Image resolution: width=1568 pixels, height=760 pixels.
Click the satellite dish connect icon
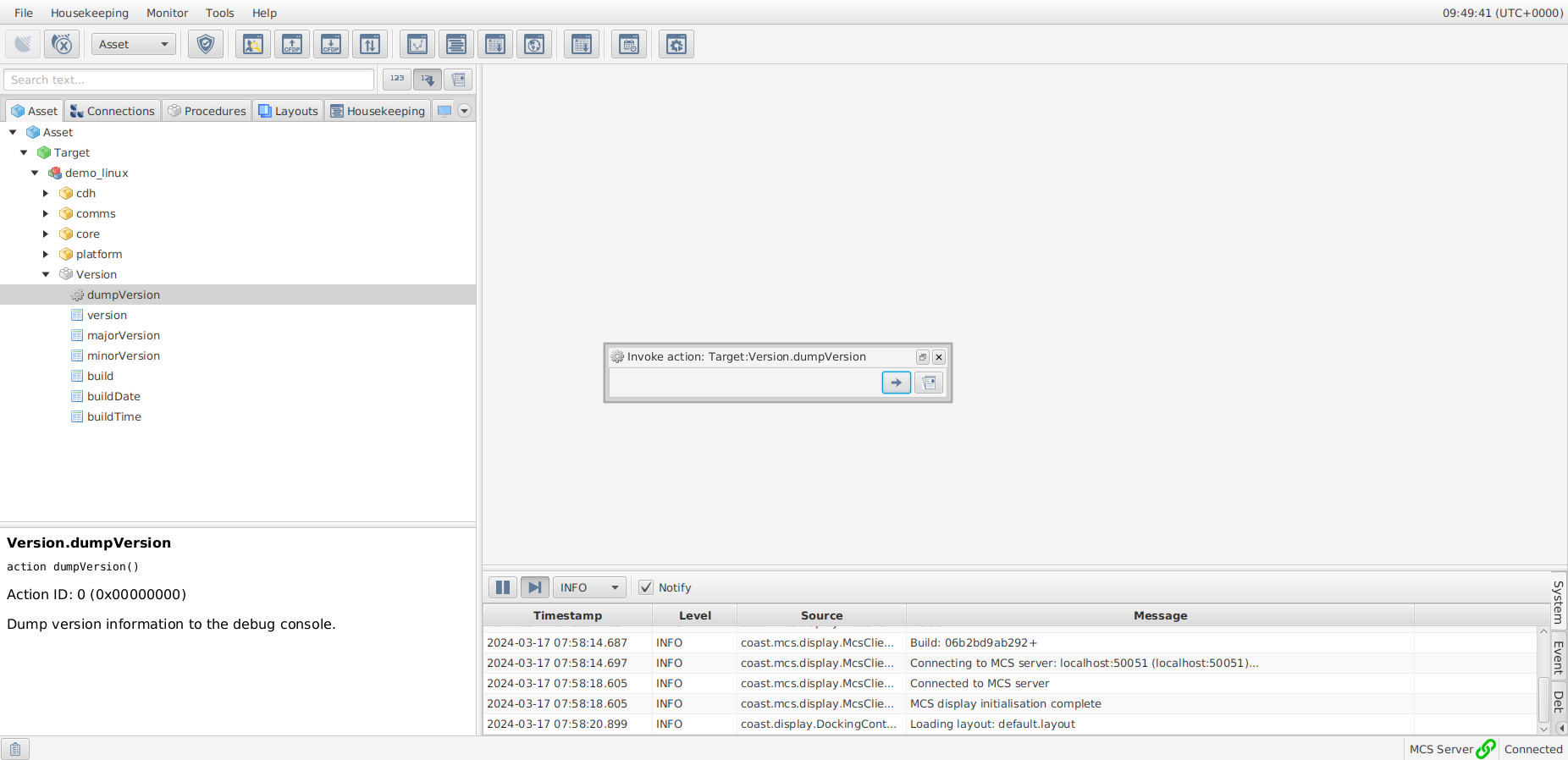23,44
